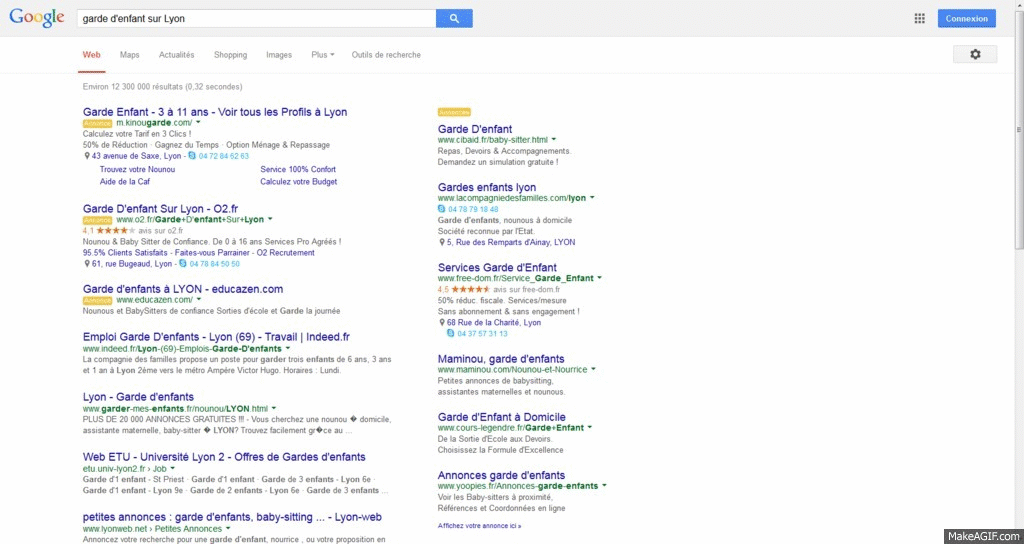The width and height of the screenshot is (1024, 544).
Task: Click the search input field
Action: (255, 18)
